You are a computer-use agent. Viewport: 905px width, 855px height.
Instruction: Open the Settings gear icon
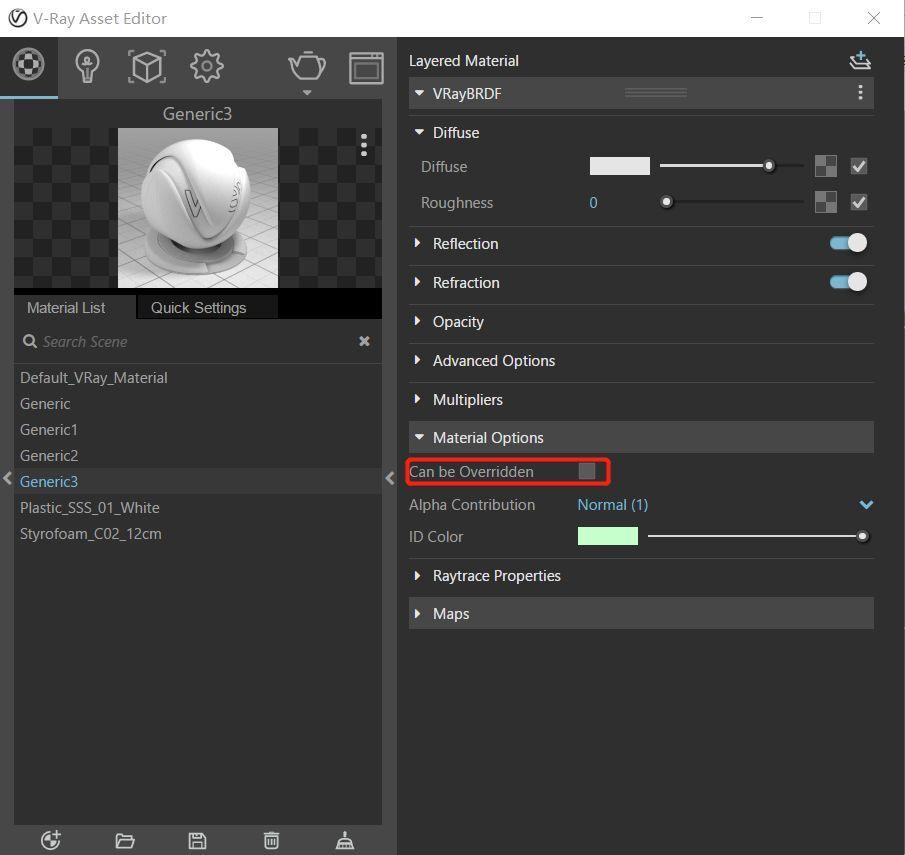pos(207,66)
